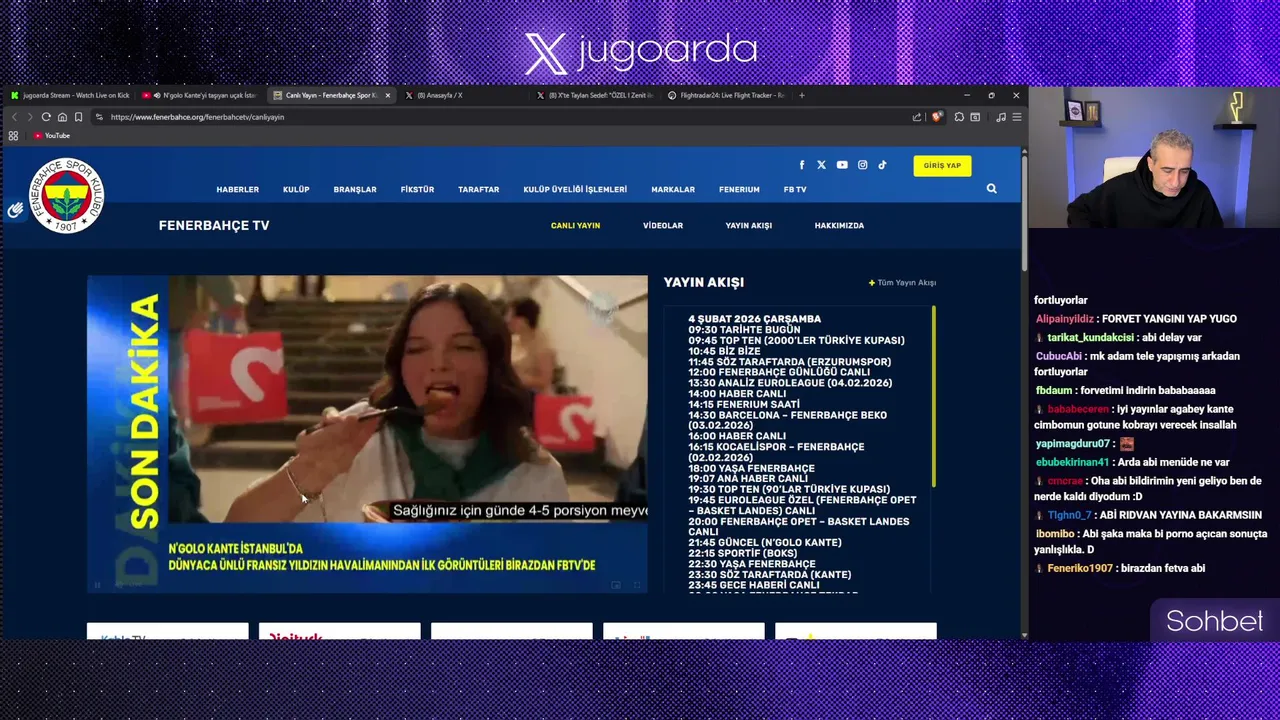Pause the live video player
This screenshot has width=1280, height=720.
[x=97, y=585]
